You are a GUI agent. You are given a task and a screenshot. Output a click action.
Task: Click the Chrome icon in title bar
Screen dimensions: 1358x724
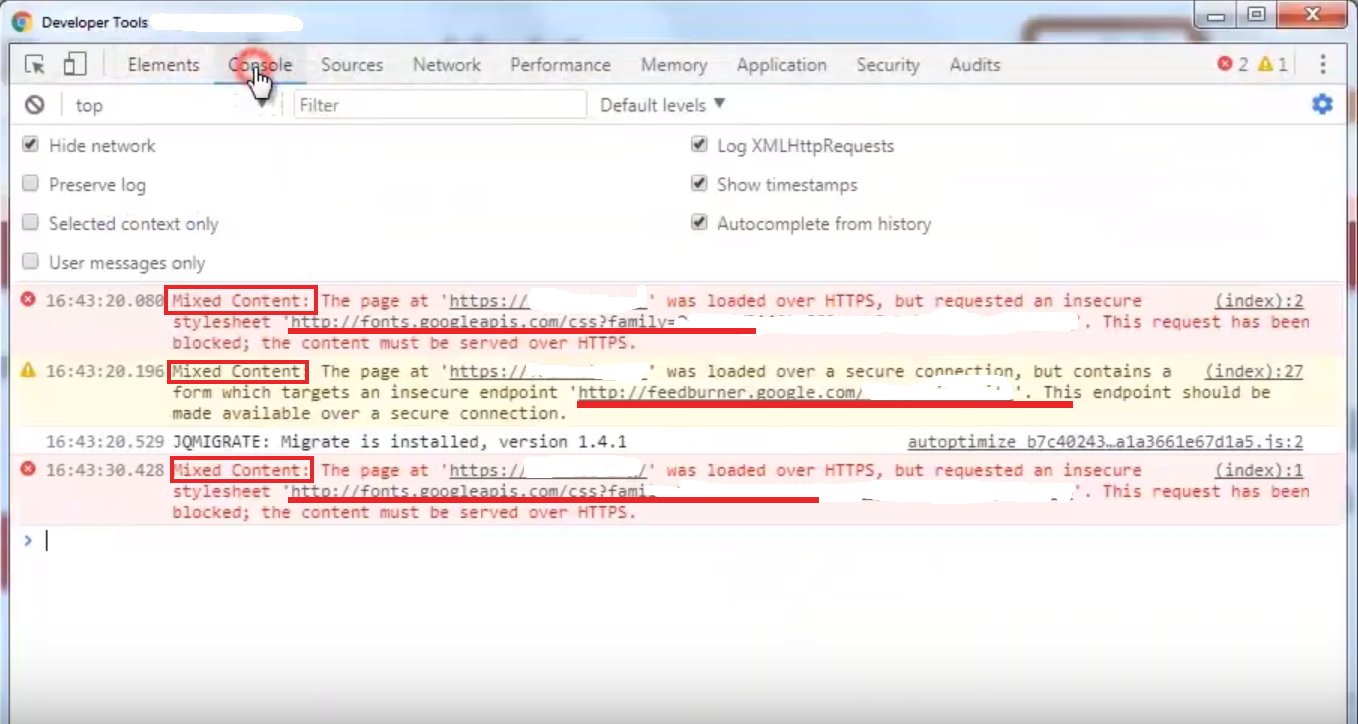tap(21, 21)
